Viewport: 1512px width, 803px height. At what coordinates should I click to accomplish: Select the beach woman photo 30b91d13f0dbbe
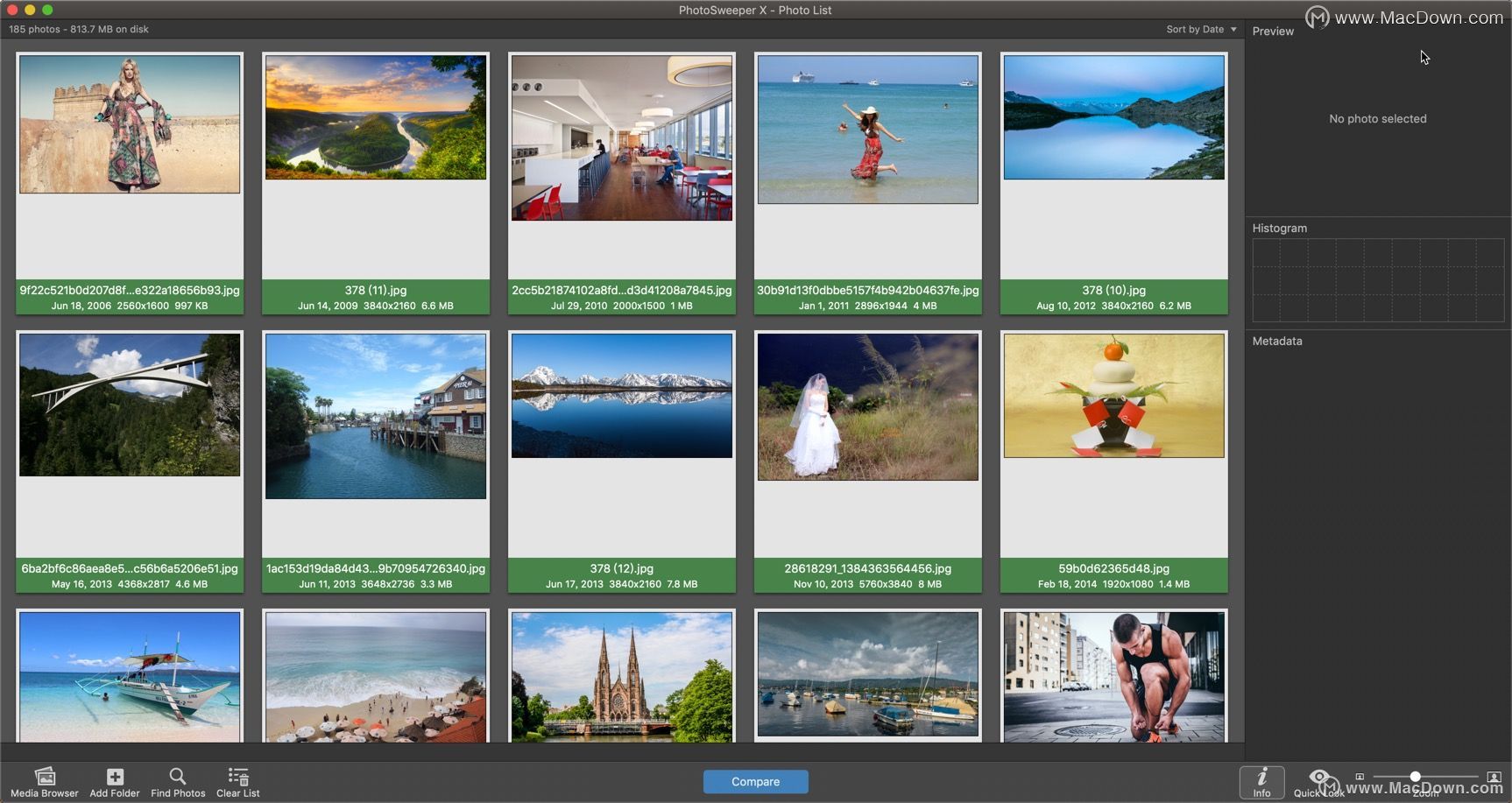click(868, 130)
